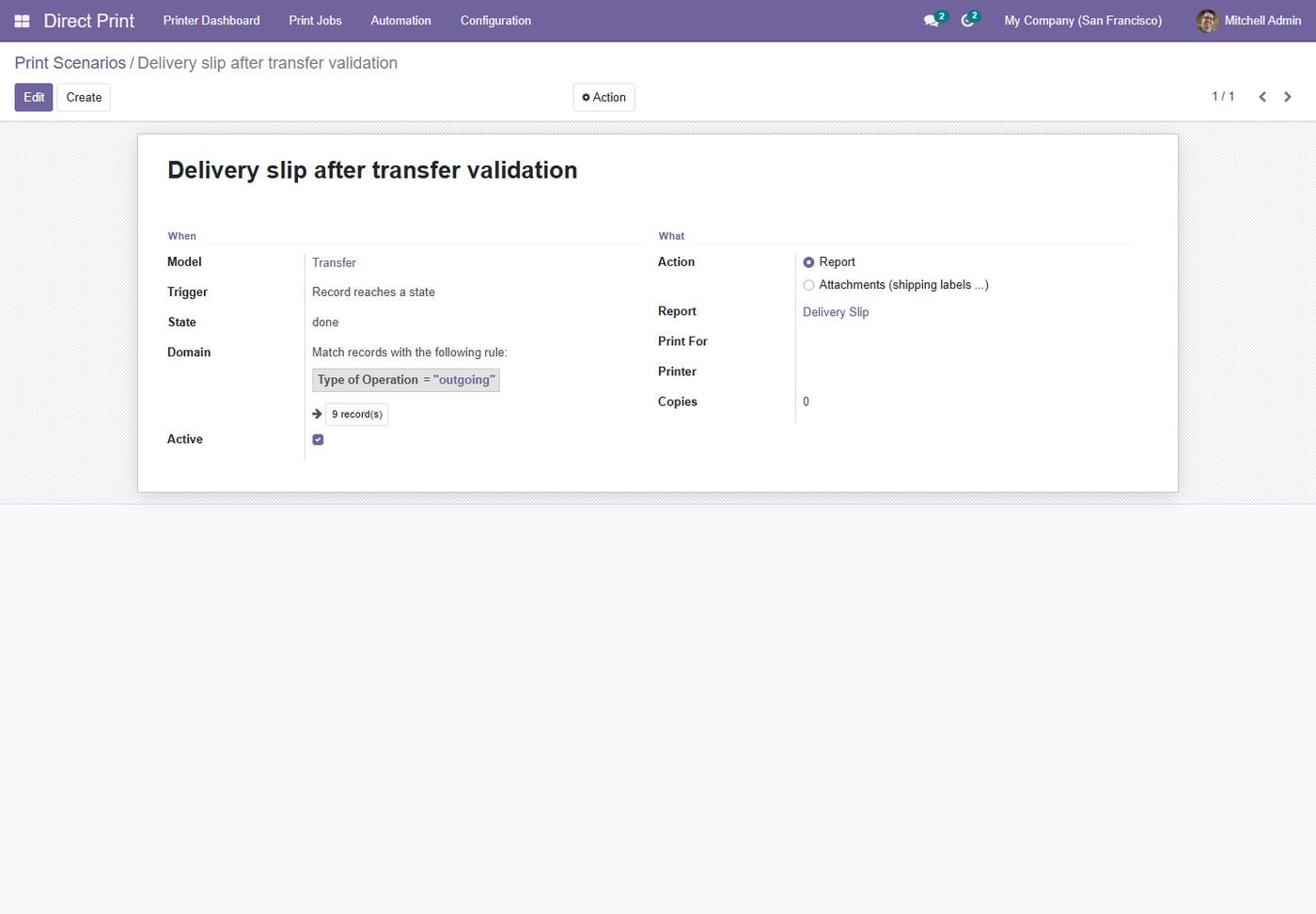Click the Direct Print app title

tap(89, 21)
